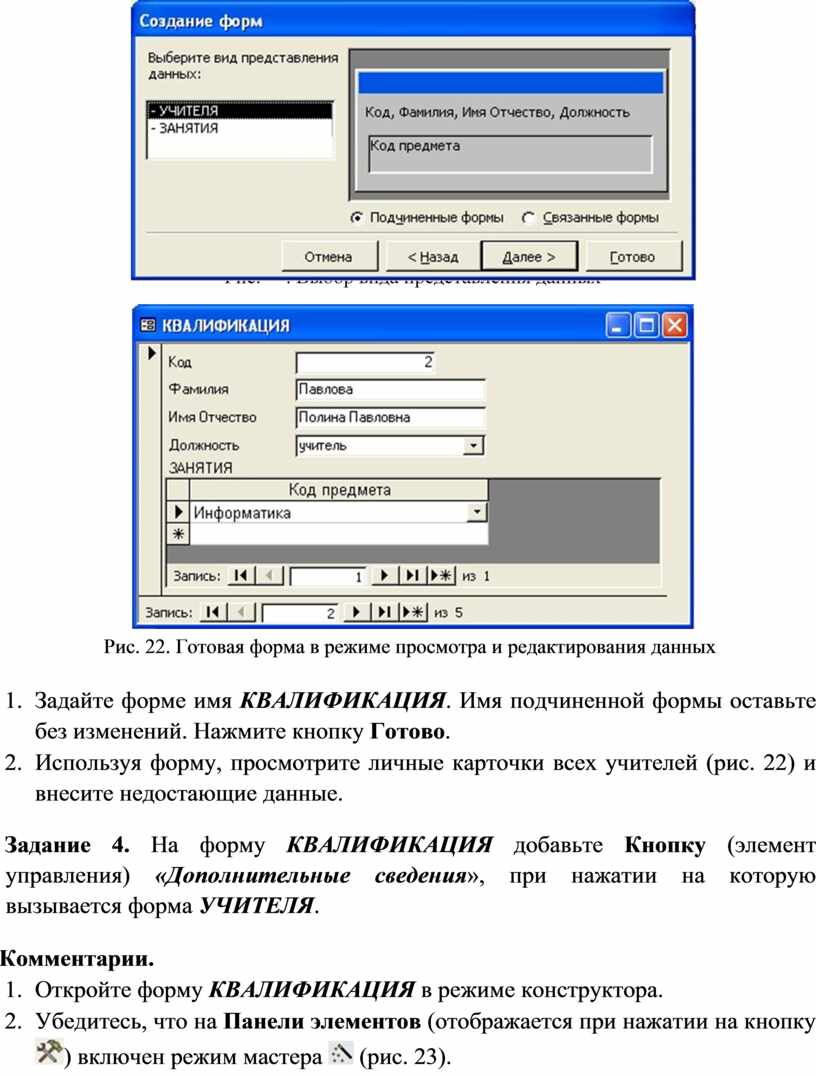
Task: Go back with the Назад button
Action: pyautogui.click(x=432, y=257)
